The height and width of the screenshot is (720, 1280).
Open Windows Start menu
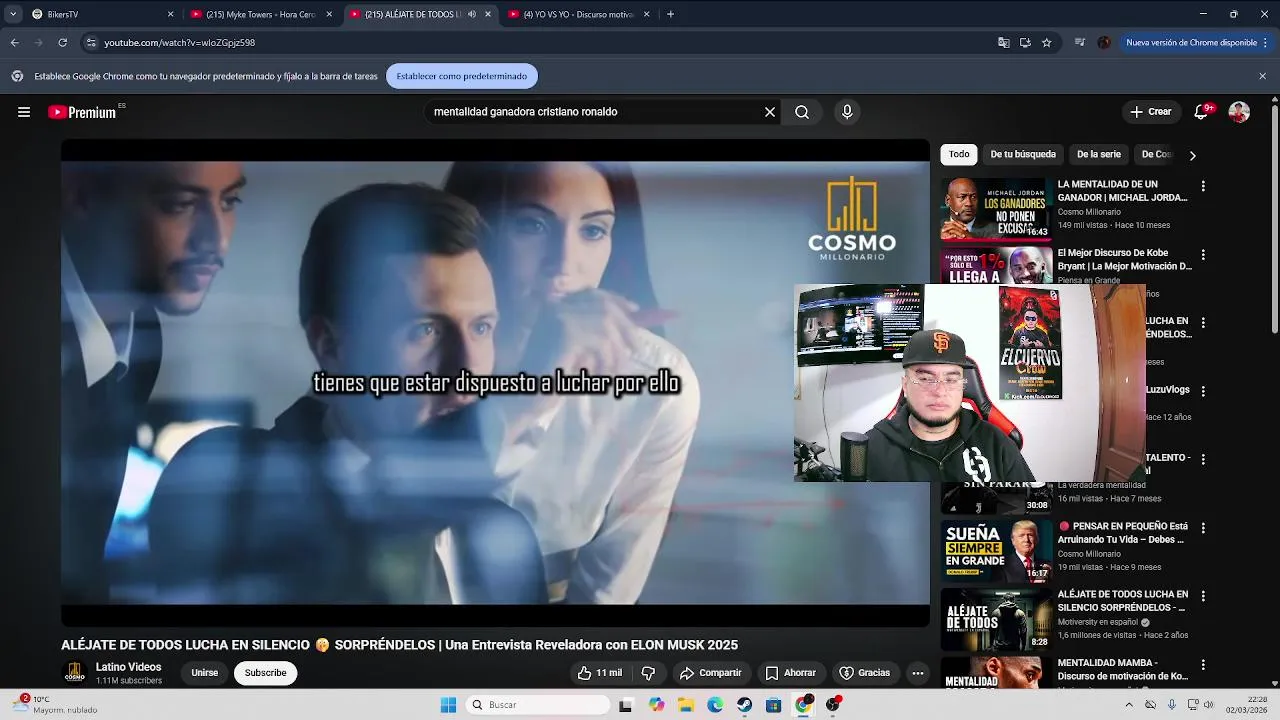pyautogui.click(x=449, y=705)
